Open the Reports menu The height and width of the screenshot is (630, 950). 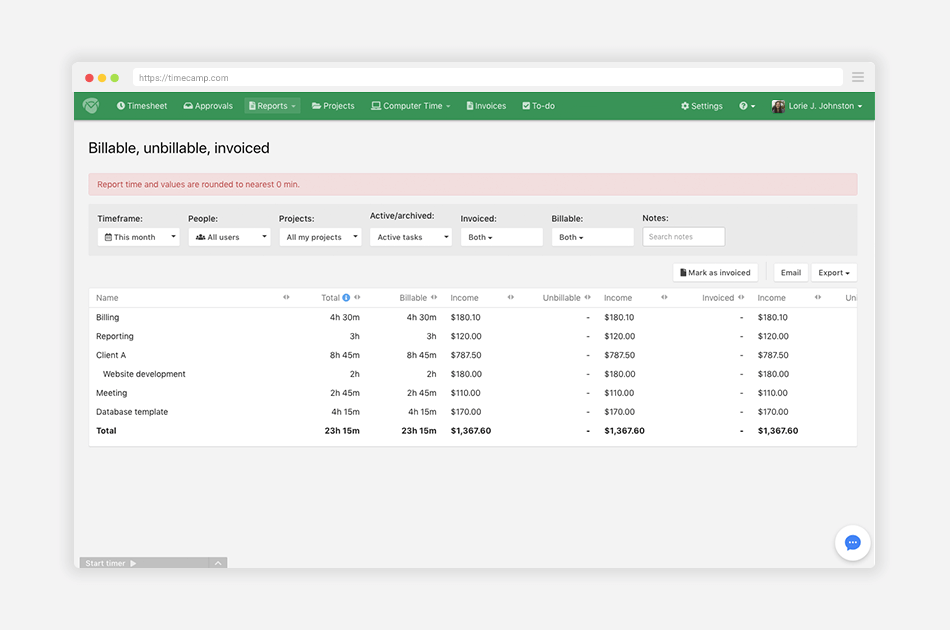point(272,106)
